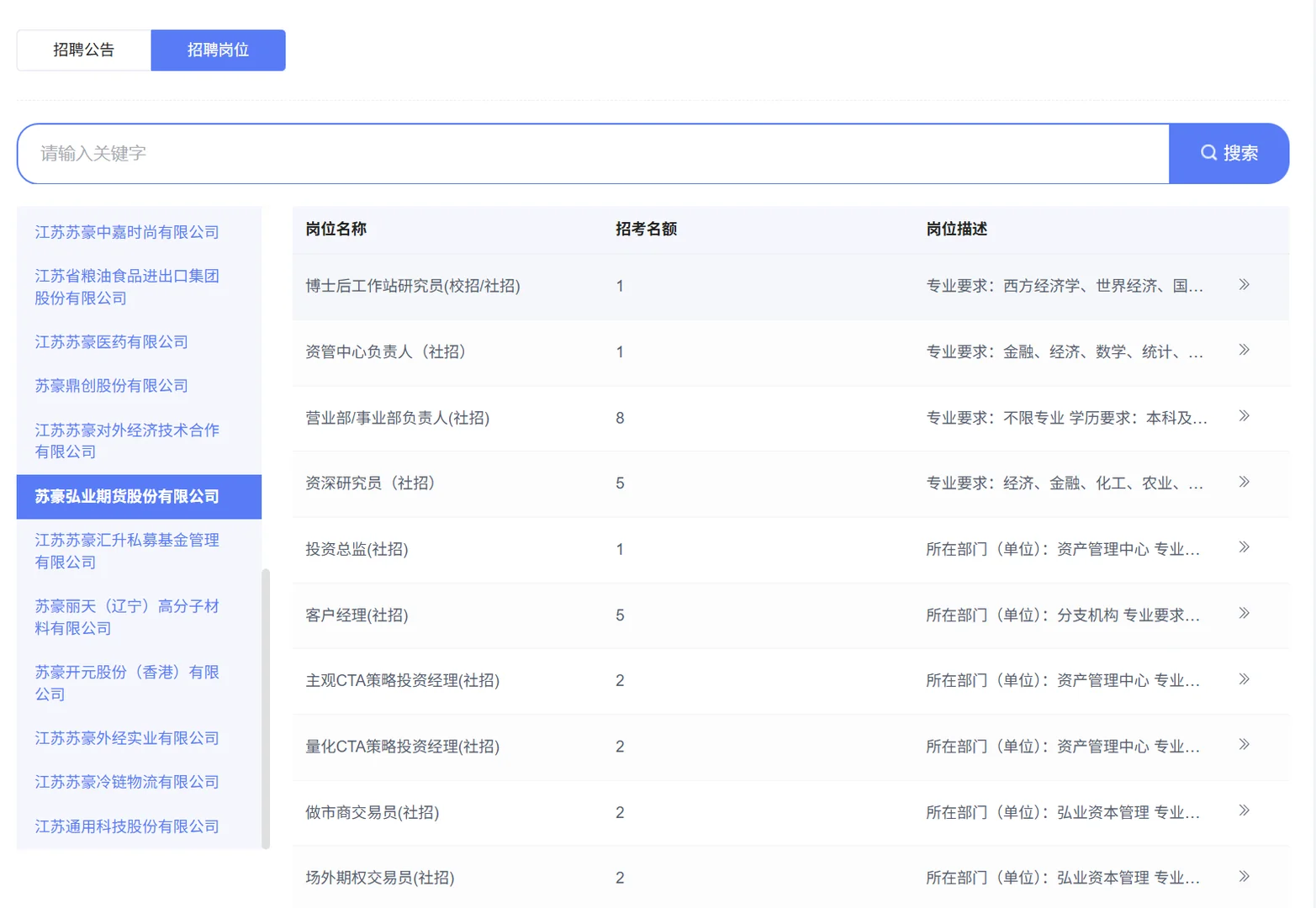Expand details arrow for 场外期权交易员 row

coord(1244,876)
